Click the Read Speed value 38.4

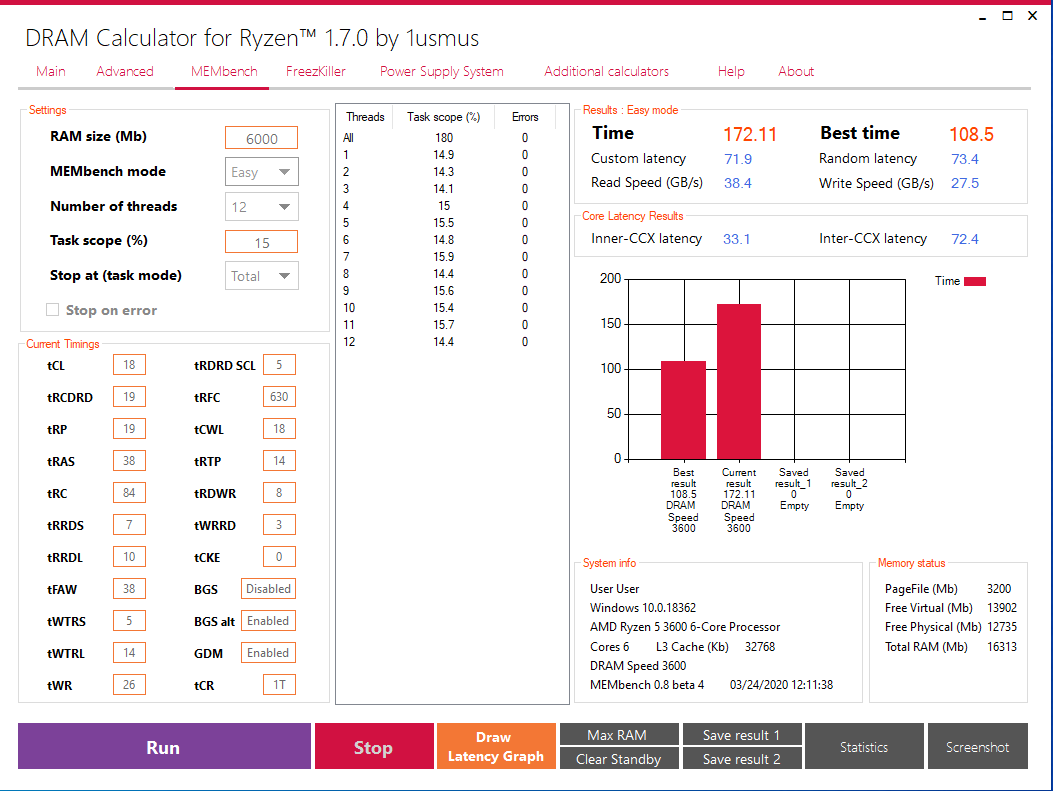click(737, 183)
